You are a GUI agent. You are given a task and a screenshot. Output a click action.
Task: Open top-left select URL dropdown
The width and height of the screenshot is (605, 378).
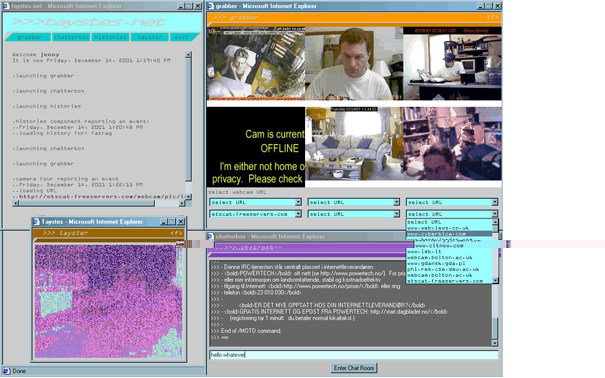255,202
